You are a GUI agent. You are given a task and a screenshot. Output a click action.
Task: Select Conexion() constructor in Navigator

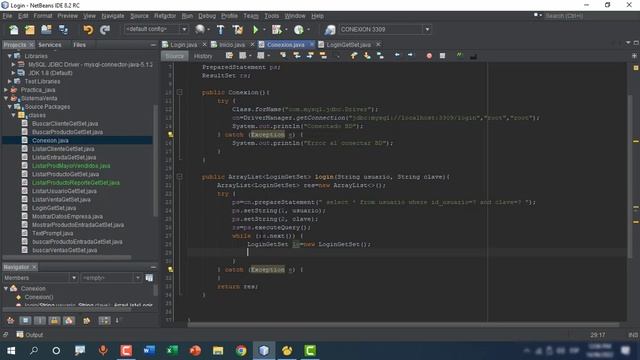[39, 297]
